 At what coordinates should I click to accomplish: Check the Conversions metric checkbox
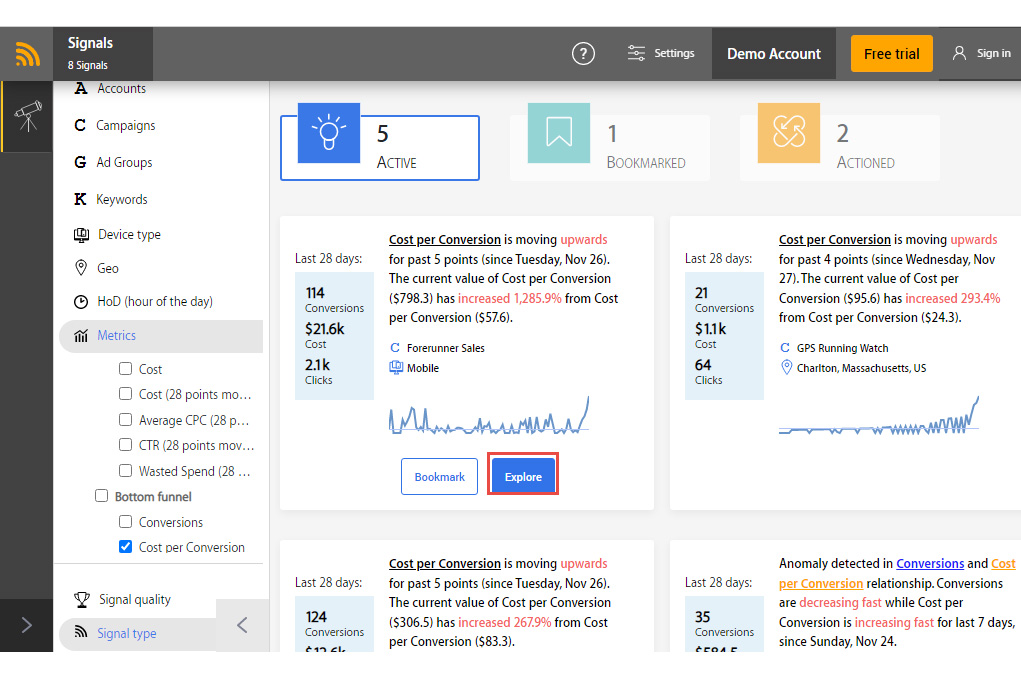tap(126, 521)
